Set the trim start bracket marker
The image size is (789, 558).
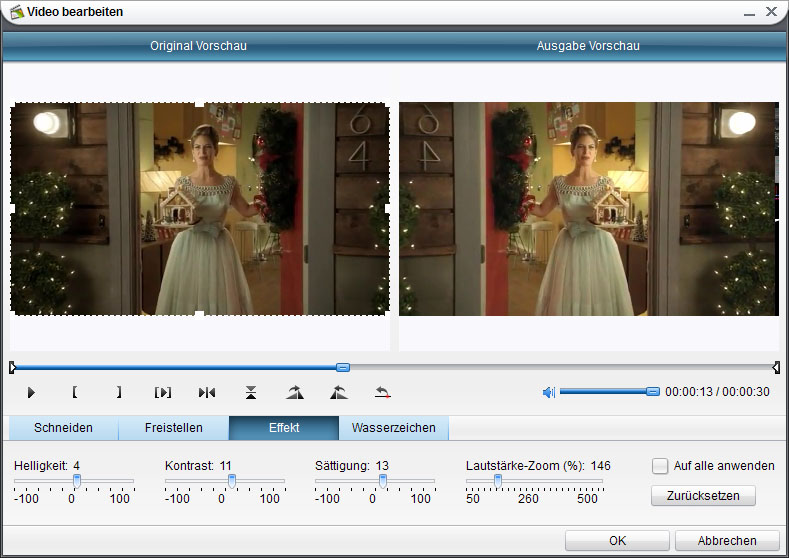tap(75, 393)
